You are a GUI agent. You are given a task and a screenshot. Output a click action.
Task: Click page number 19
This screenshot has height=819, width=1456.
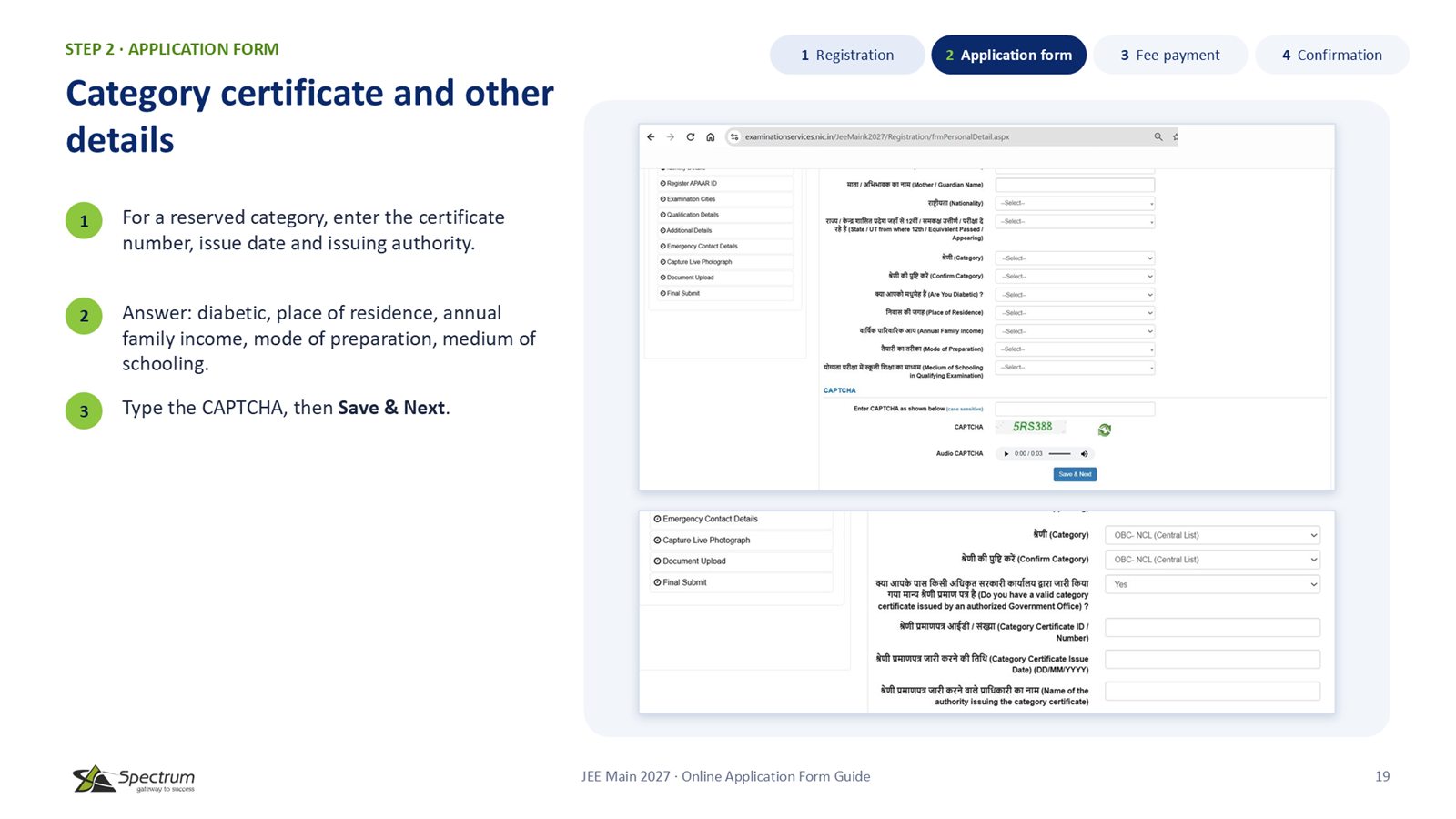click(1382, 776)
